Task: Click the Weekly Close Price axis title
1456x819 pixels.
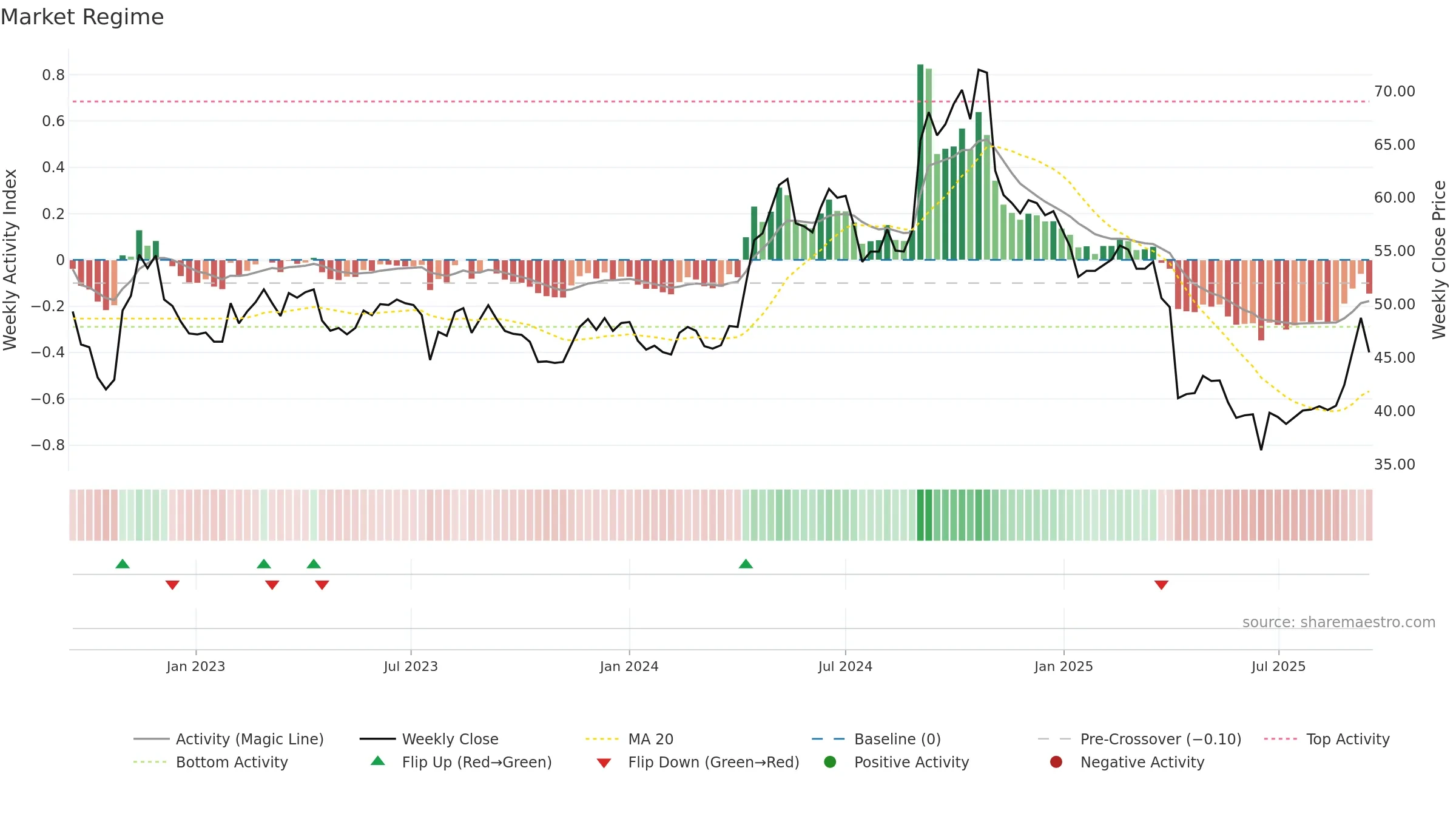Action: tap(1439, 260)
